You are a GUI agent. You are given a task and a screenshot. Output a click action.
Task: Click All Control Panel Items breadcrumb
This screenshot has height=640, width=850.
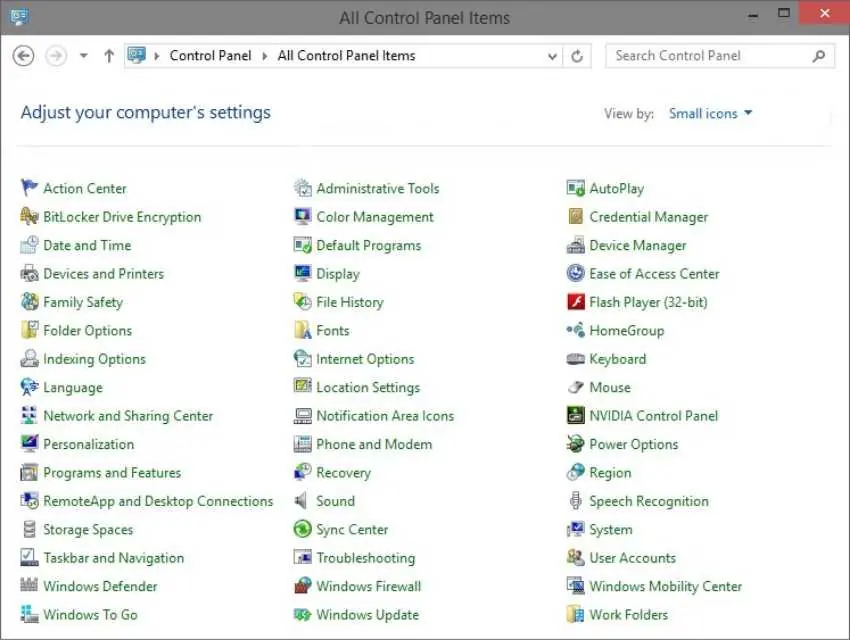point(346,56)
